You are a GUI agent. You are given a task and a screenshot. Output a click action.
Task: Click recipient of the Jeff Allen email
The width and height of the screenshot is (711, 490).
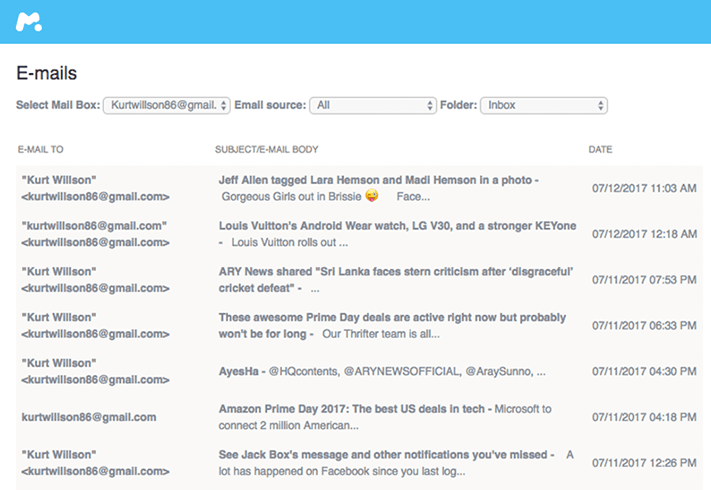(95, 188)
